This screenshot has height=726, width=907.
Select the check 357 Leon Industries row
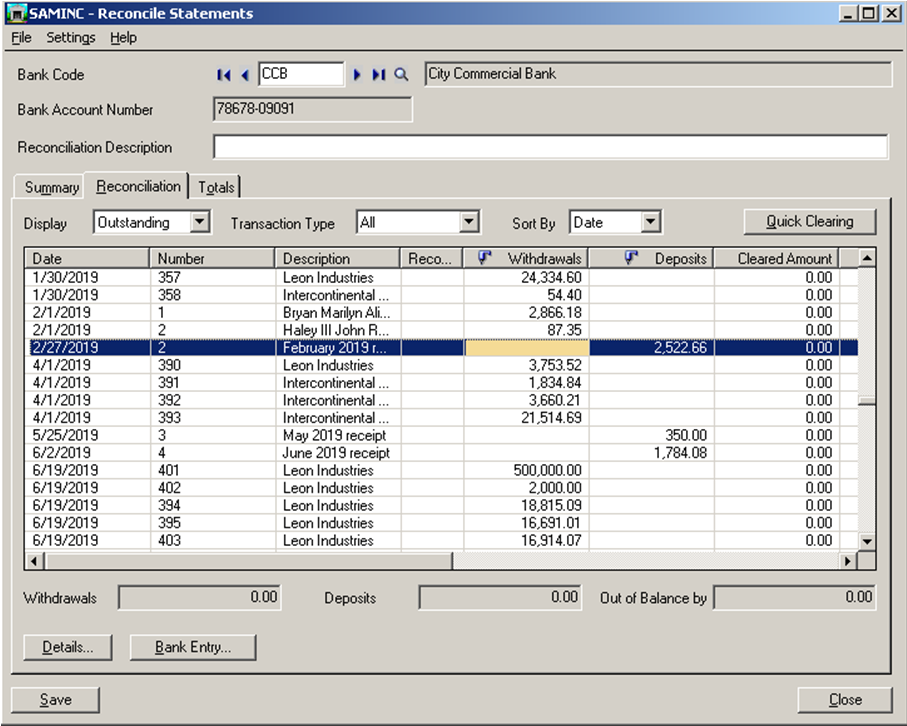click(x=442, y=277)
